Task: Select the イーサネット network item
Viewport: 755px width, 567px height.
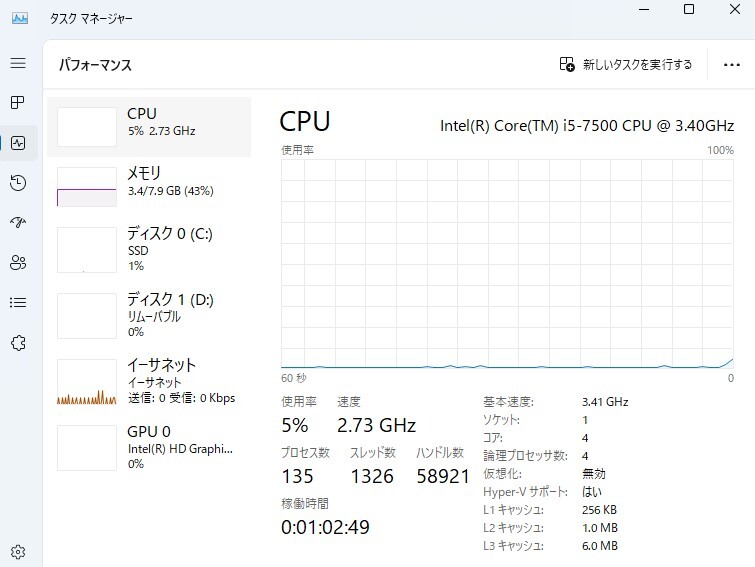Action: coord(149,381)
